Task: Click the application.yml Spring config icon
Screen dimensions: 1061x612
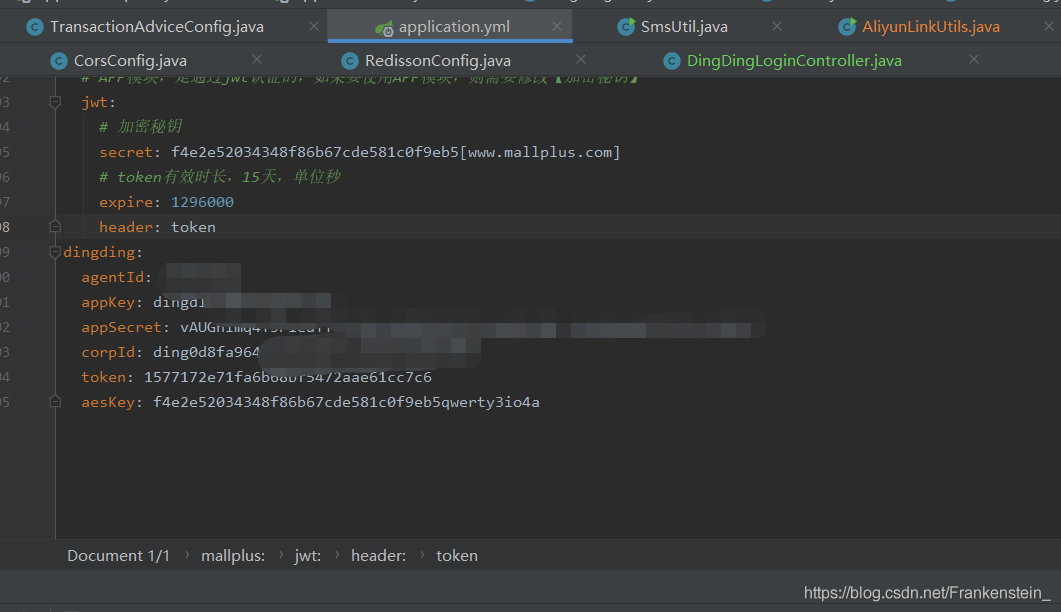Action: pyautogui.click(x=384, y=27)
